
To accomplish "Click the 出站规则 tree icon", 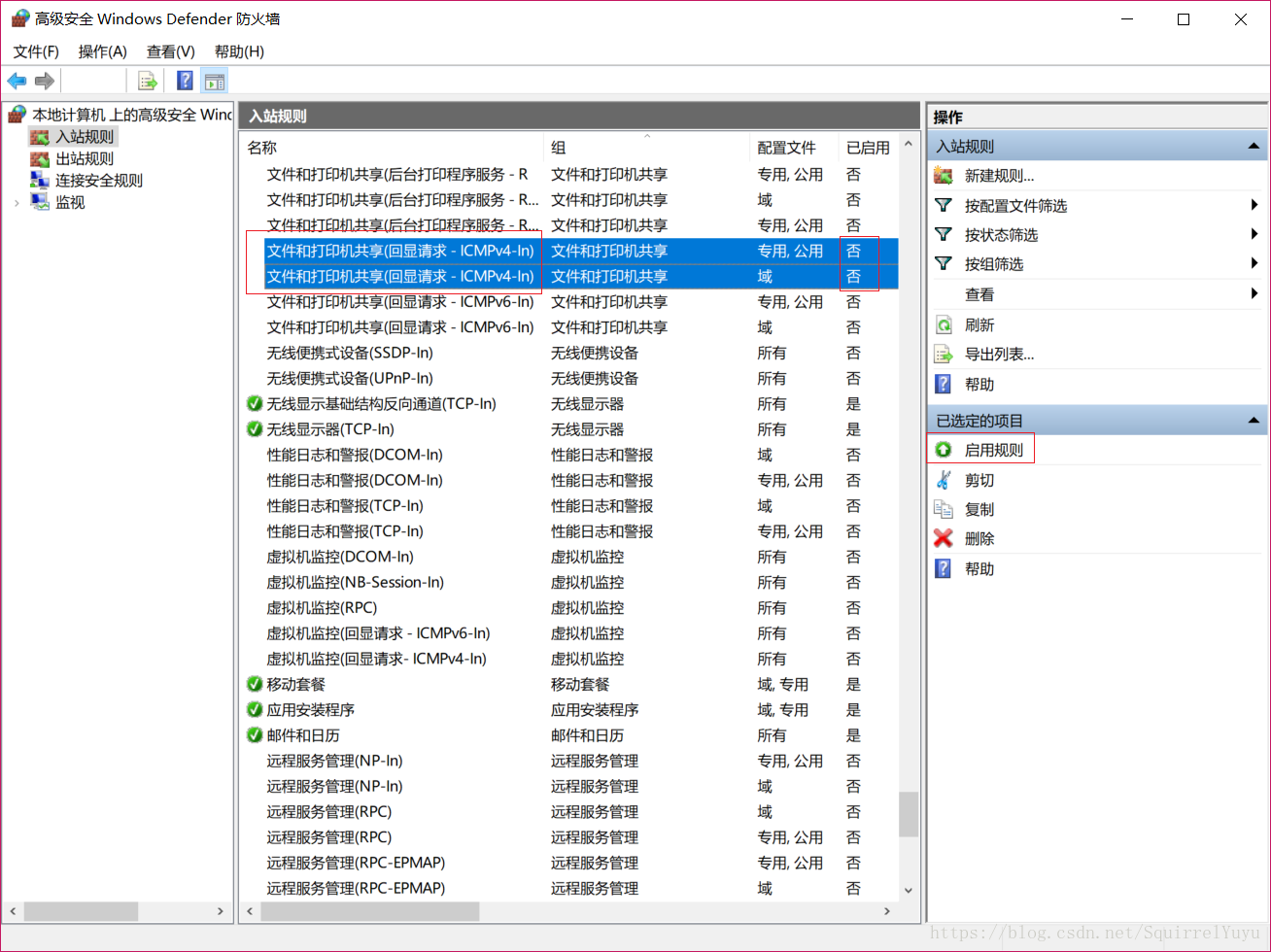I will [40, 158].
